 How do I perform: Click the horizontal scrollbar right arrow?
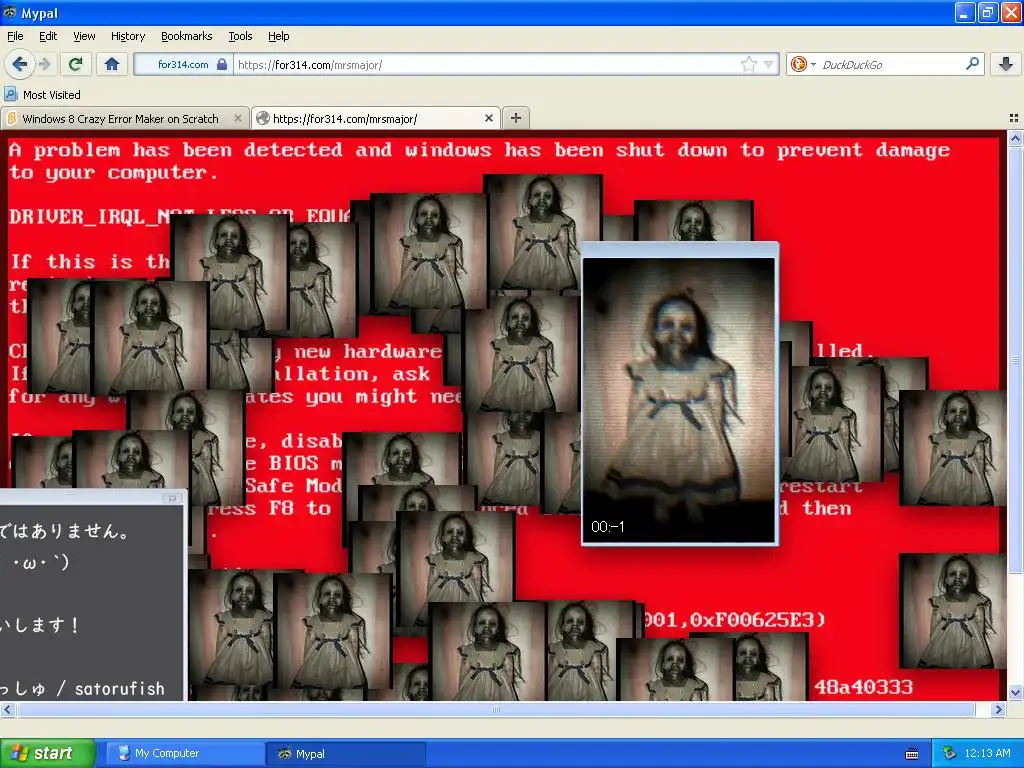pos(997,709)
